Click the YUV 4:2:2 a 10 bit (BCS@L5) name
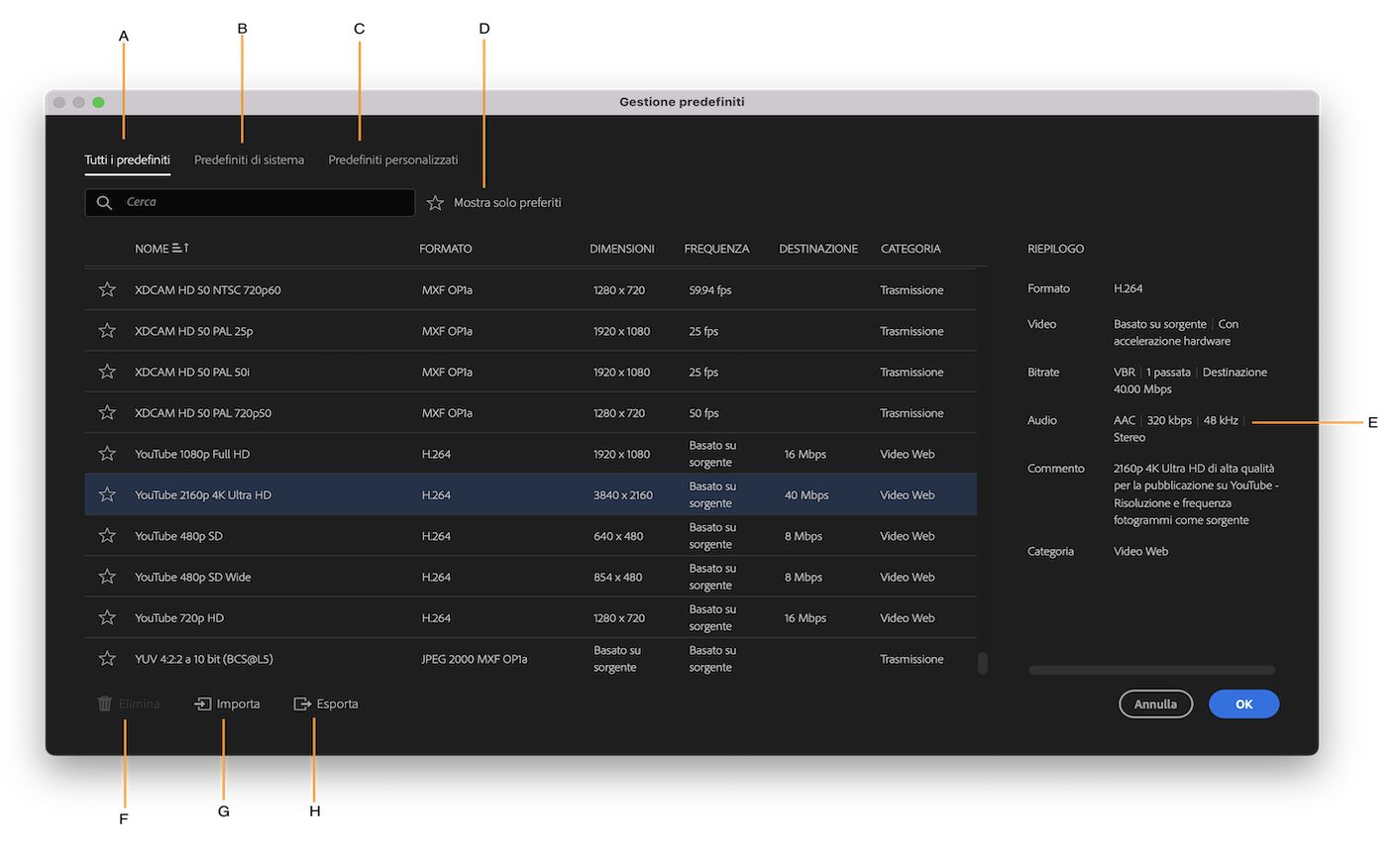 [x=204, y=659]
